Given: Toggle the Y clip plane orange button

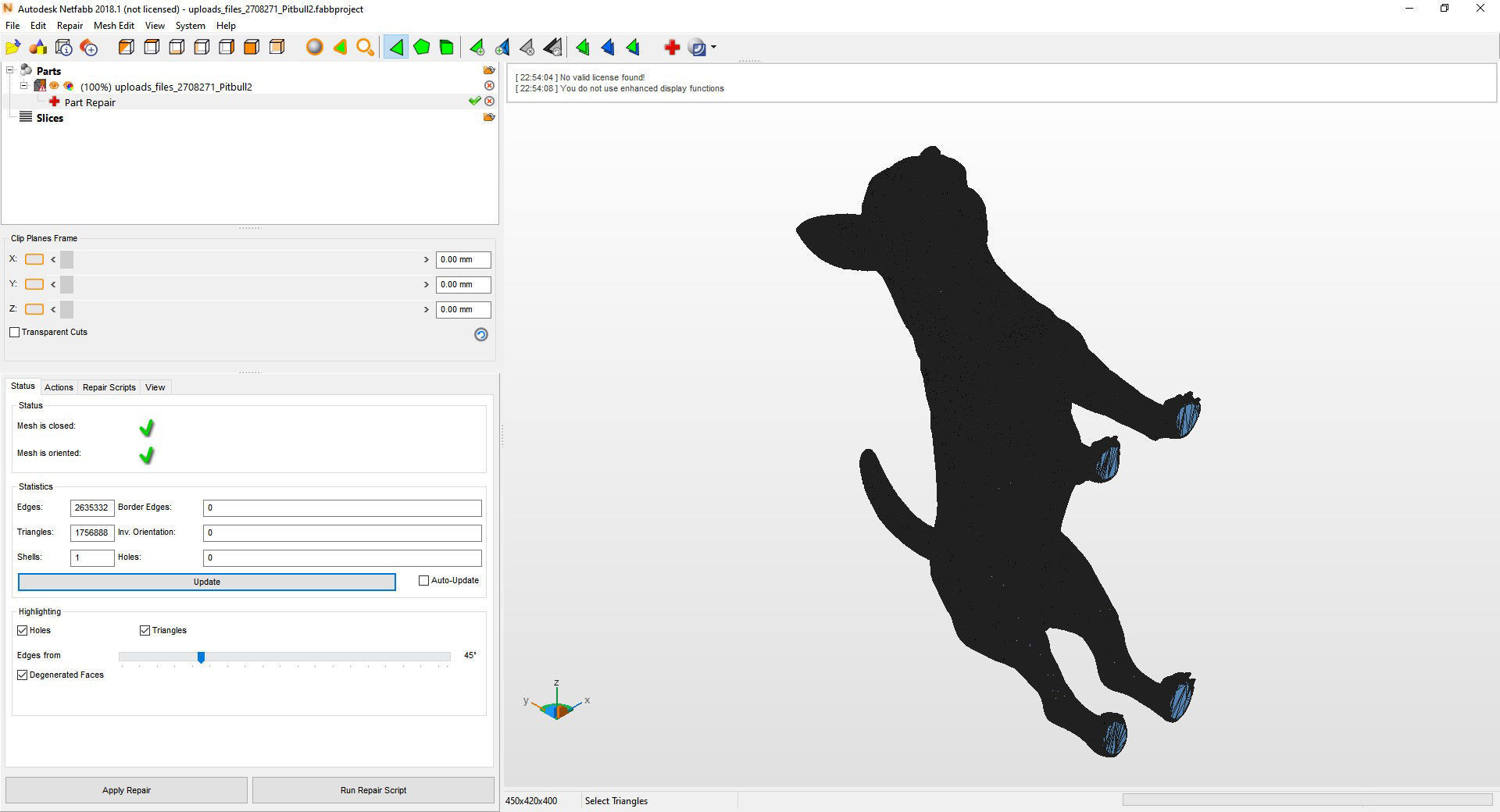Looking at the screenshot, I should pos(34,284).
